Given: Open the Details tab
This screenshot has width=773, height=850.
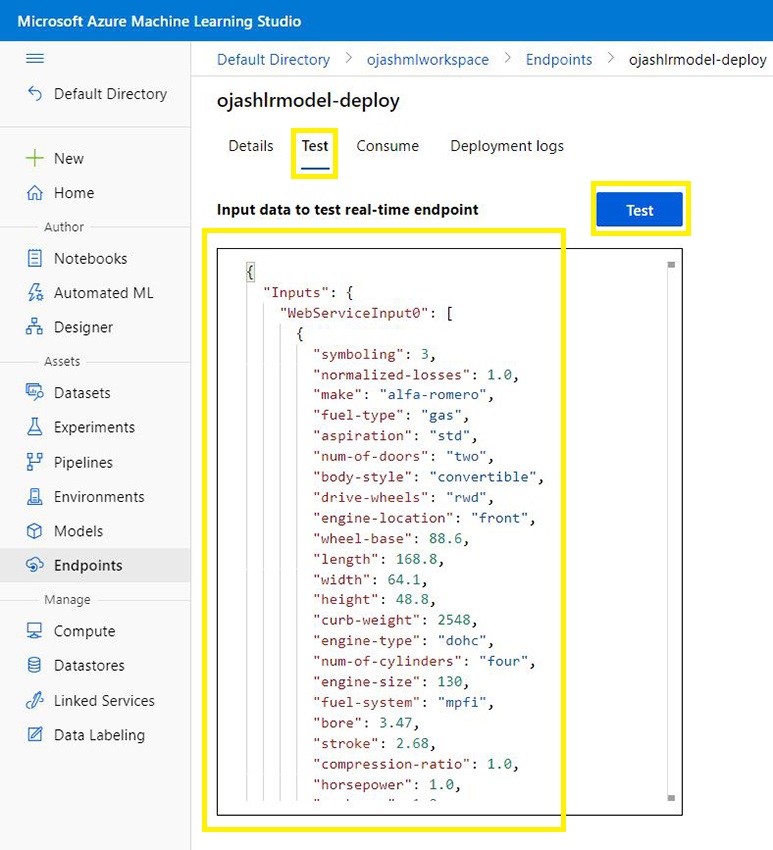Looking at the screenshot, I should 251,146.
